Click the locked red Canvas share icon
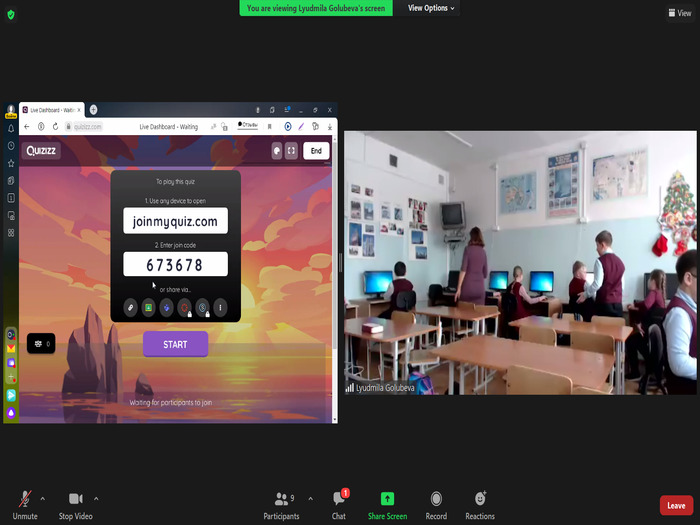Image resolution: width=700 pixels, height=525 pixels. point(184,308)
